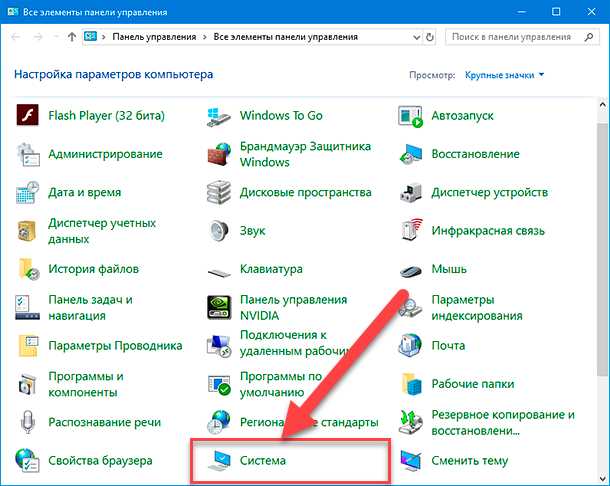
Task: Click the Резервное копирование и восстановление icon
Action: pos(410,422)
